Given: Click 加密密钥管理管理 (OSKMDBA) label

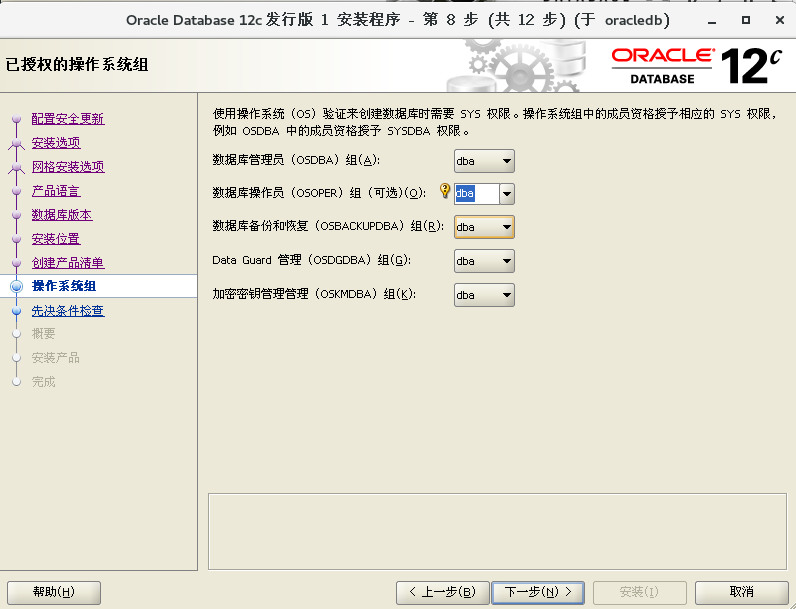Looking at the screenshot, I should tap(314, 294).
